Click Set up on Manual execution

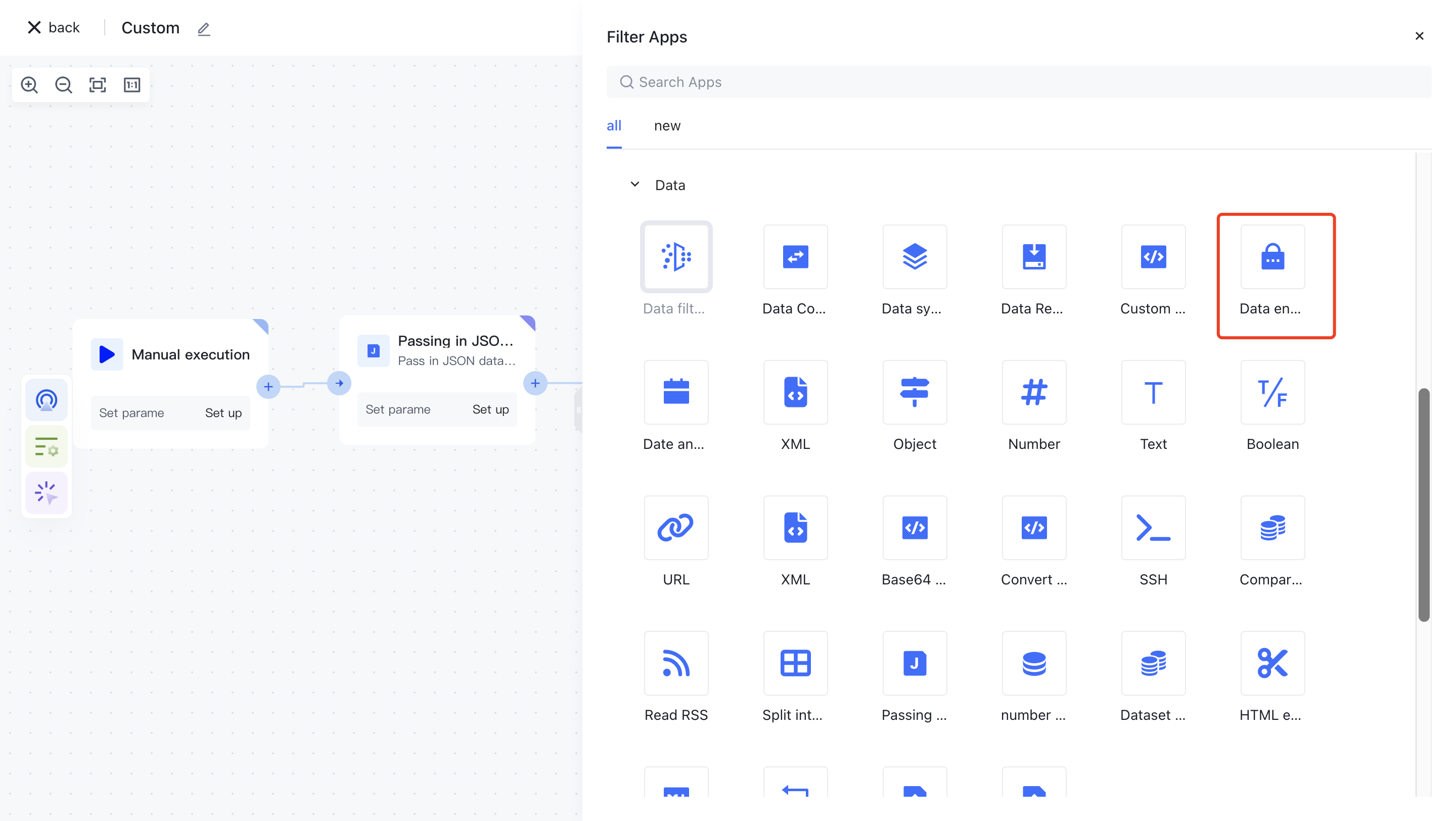(x=223, y=413)
